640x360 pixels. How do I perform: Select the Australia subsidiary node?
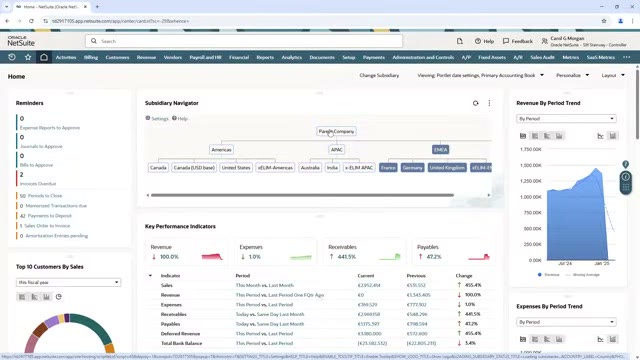tap(310, 168)
